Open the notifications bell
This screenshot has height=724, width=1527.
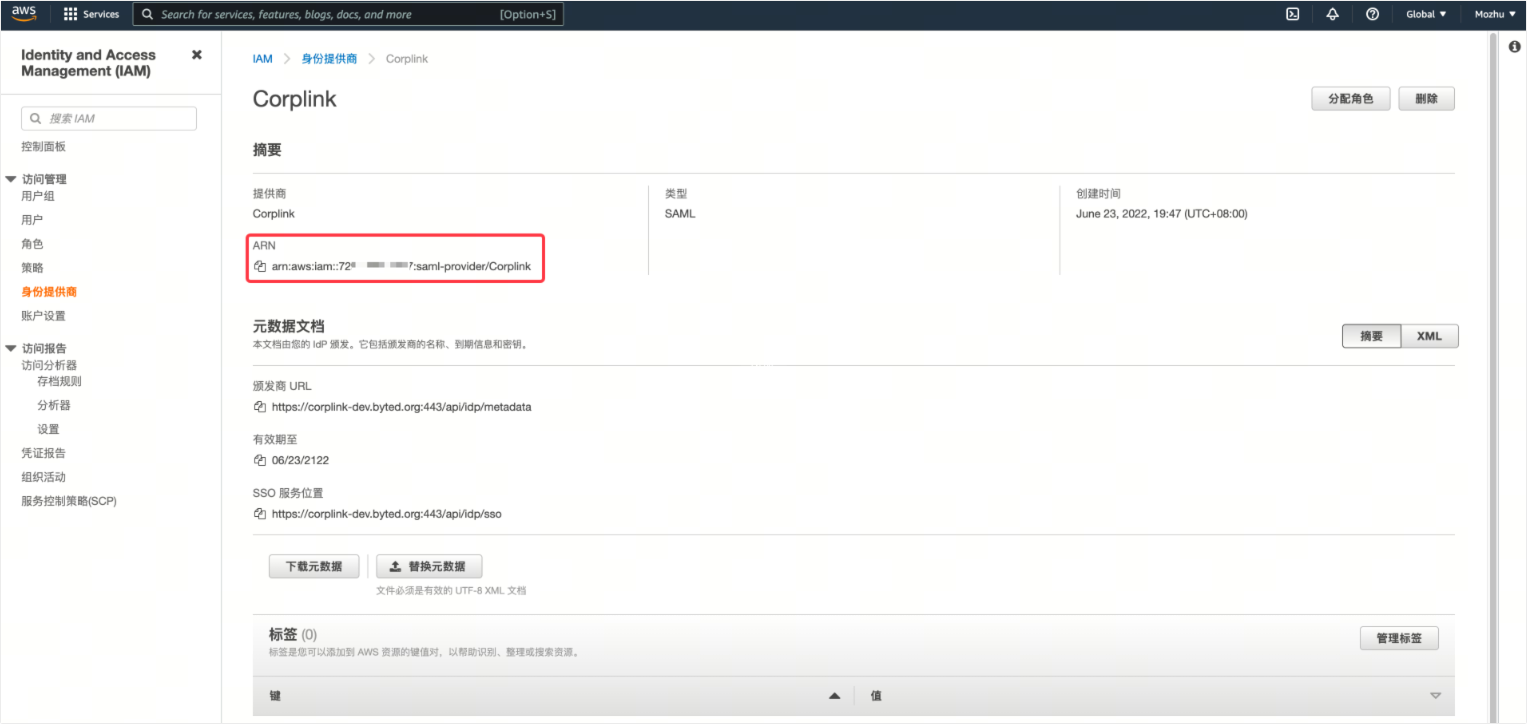coord(1332,14)
